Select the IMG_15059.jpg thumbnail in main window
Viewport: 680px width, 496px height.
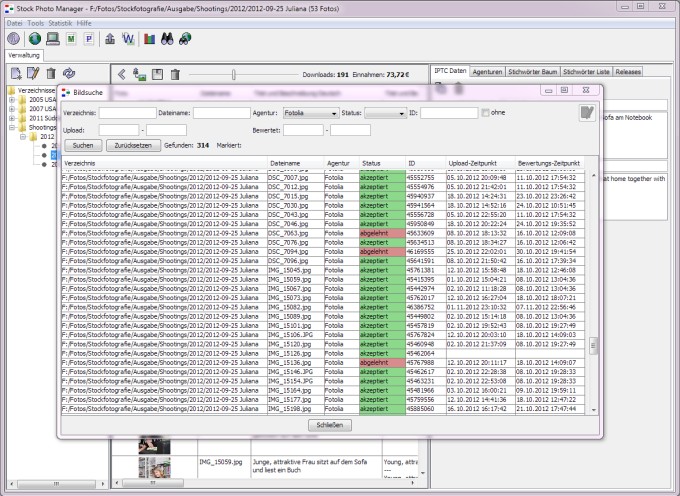click(x=154, y=468)
